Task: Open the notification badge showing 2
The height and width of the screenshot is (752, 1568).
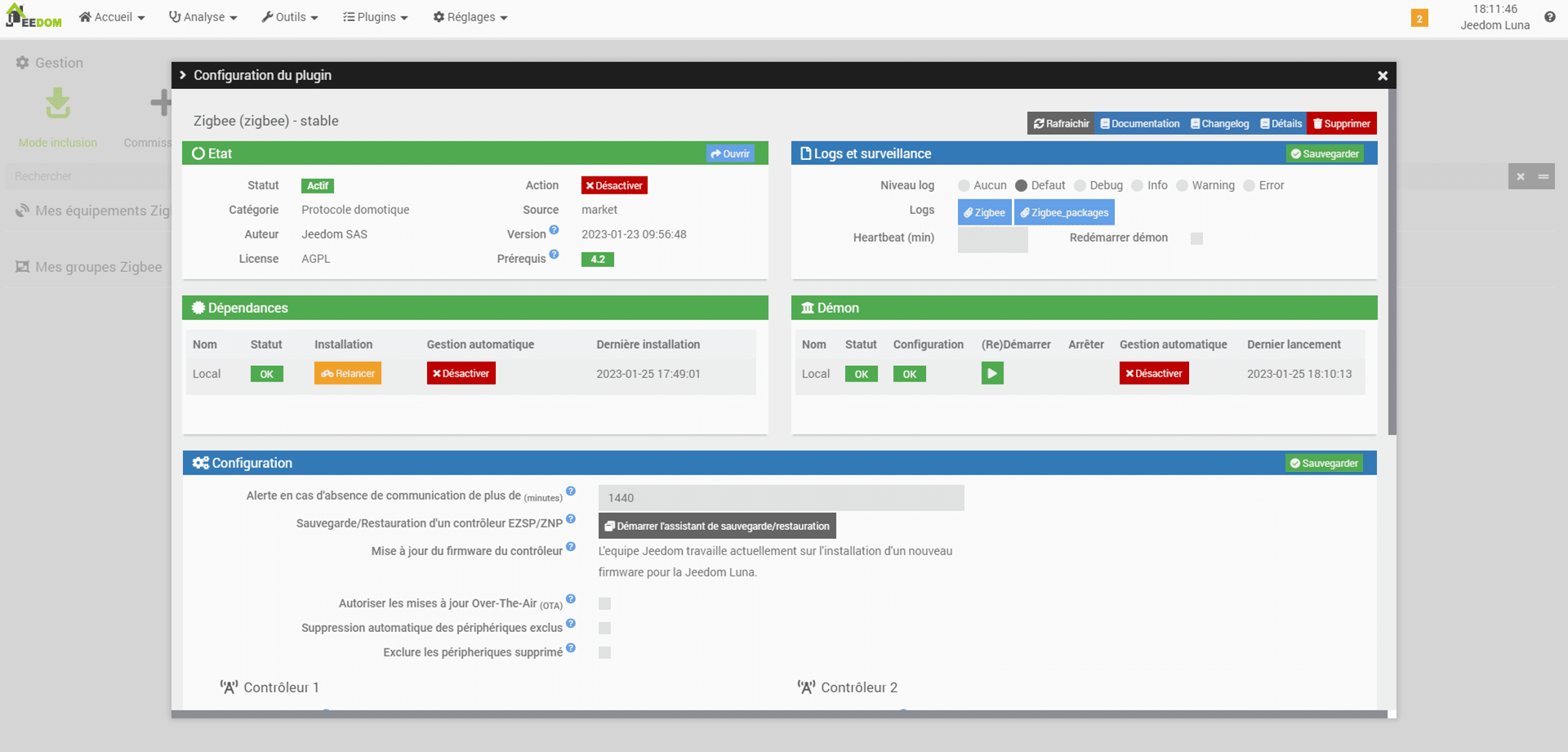Action: [x=1419, y=18]
